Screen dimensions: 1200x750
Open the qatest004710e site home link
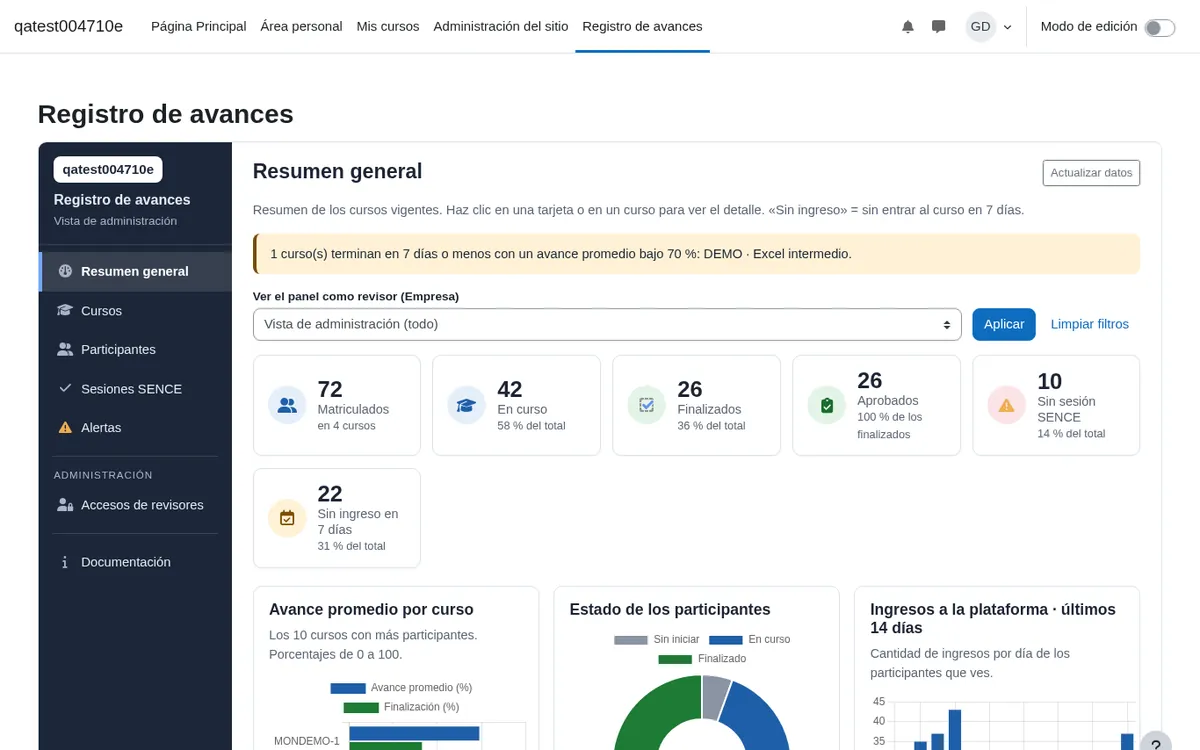click(x=68, y=27)
